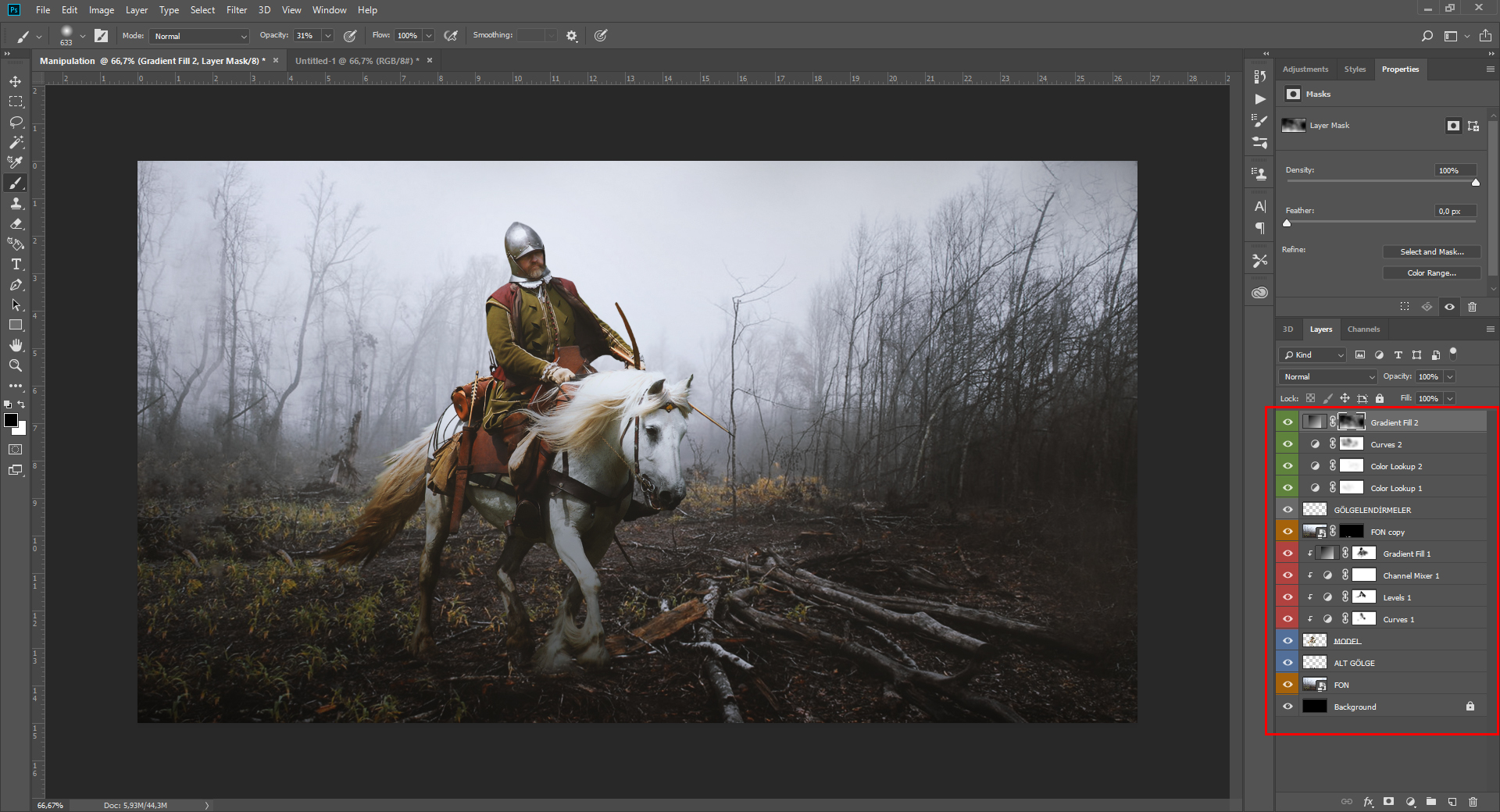This screenshot has width=1500, height=812.
Task: Hide the FON copy layer
Action: 1287,532
